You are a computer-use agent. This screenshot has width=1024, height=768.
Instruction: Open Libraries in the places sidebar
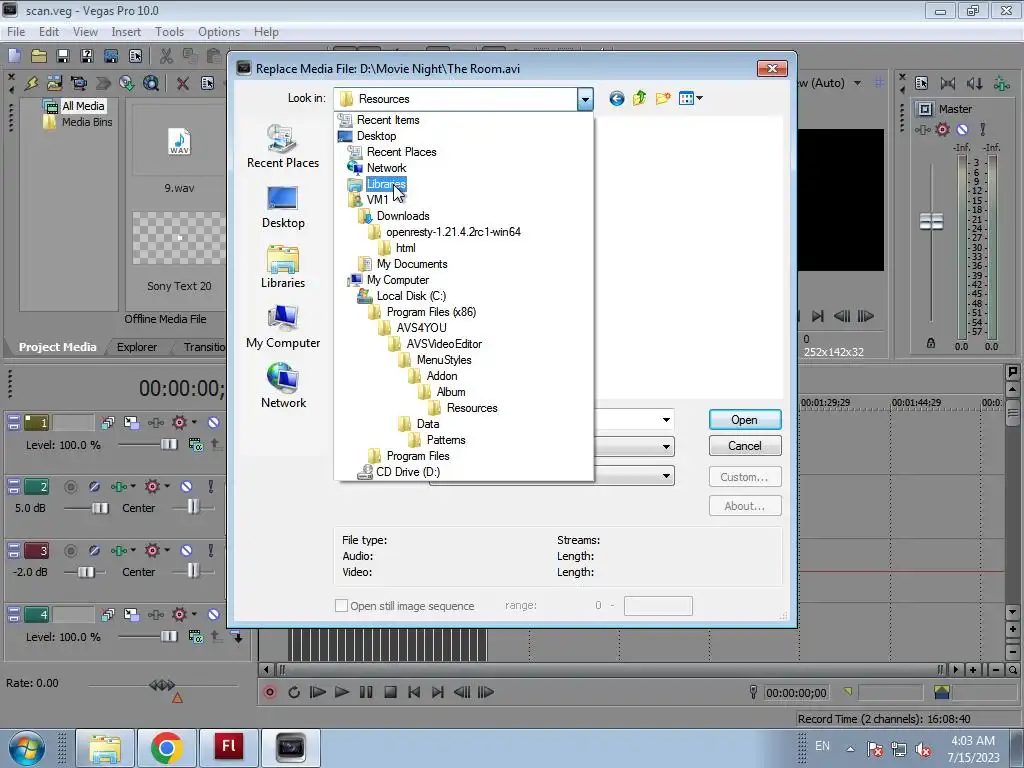click(283, 267)
